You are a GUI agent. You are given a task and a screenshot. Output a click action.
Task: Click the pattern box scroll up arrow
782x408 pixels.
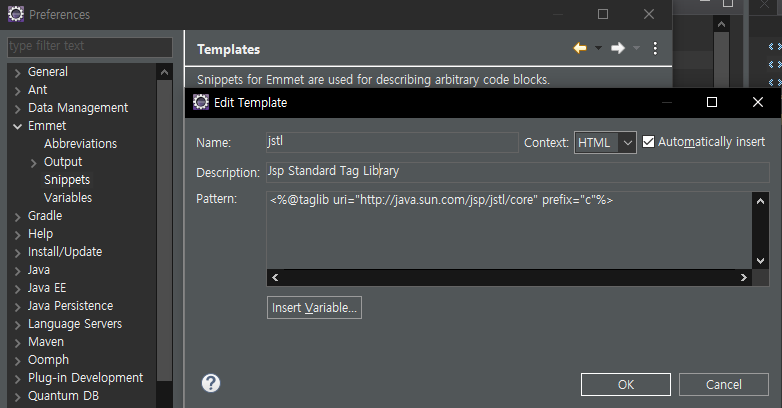tap(760, 201)
